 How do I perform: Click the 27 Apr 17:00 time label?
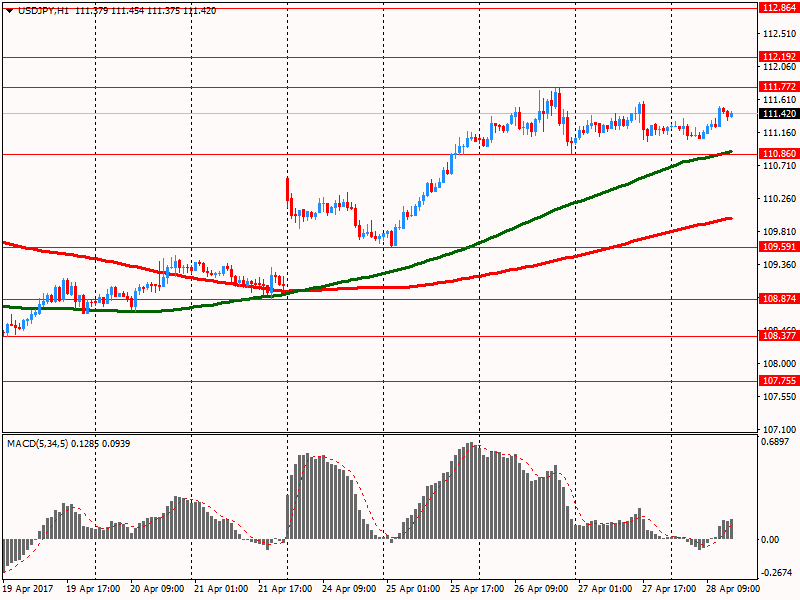point(669,589)
